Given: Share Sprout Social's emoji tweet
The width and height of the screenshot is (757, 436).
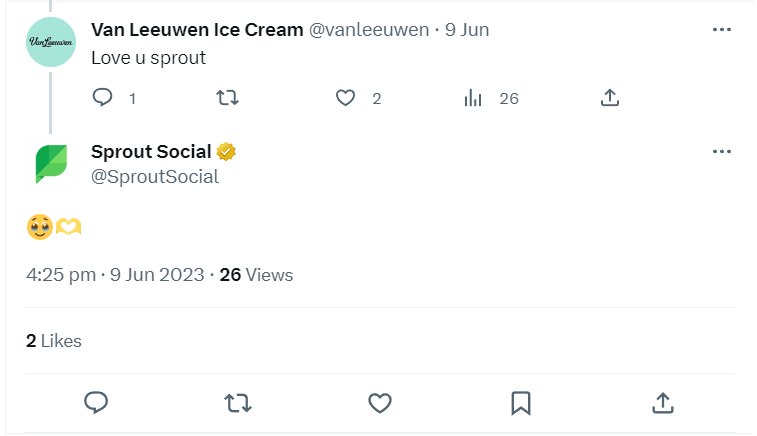Looking at the screenshot, I should click(662, 402).
